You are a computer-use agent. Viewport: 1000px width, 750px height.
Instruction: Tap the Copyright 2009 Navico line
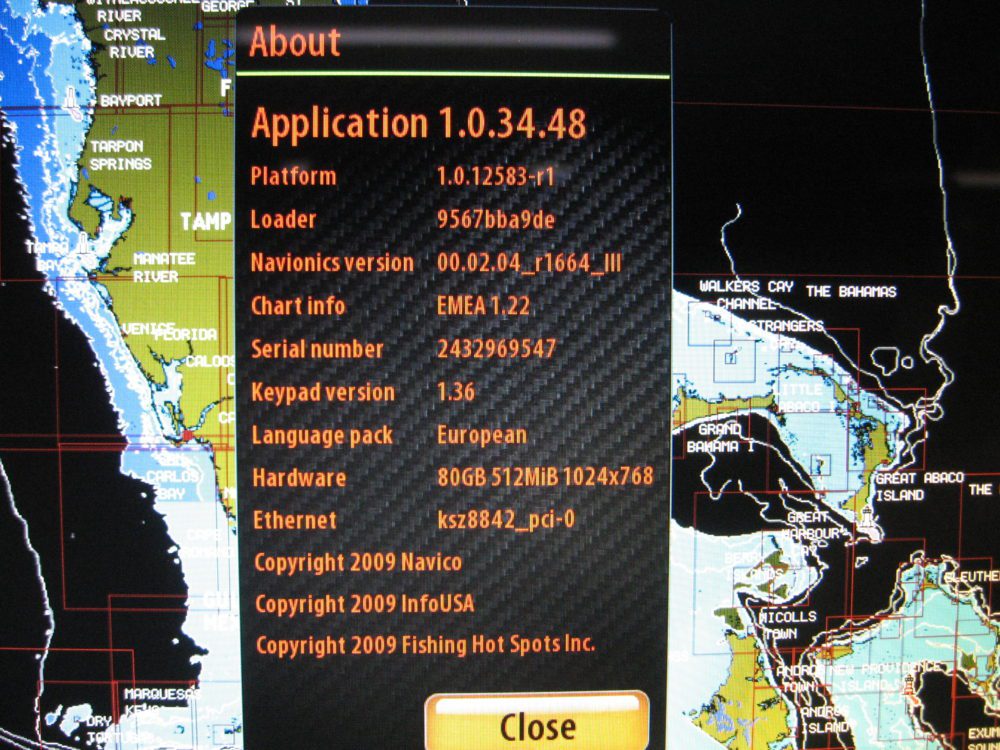358,562
